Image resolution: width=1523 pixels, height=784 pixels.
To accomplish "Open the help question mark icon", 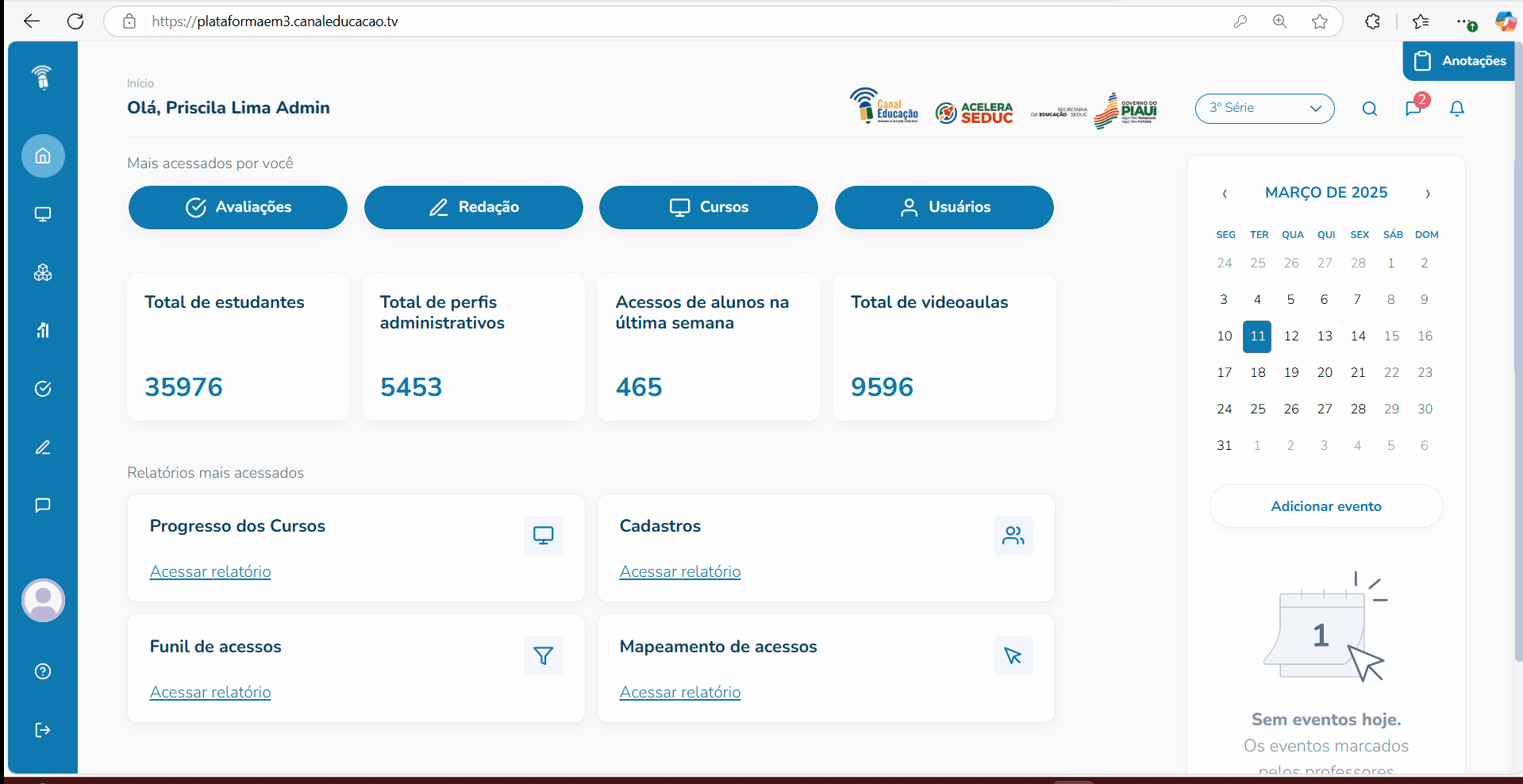I will click(43, 671).
